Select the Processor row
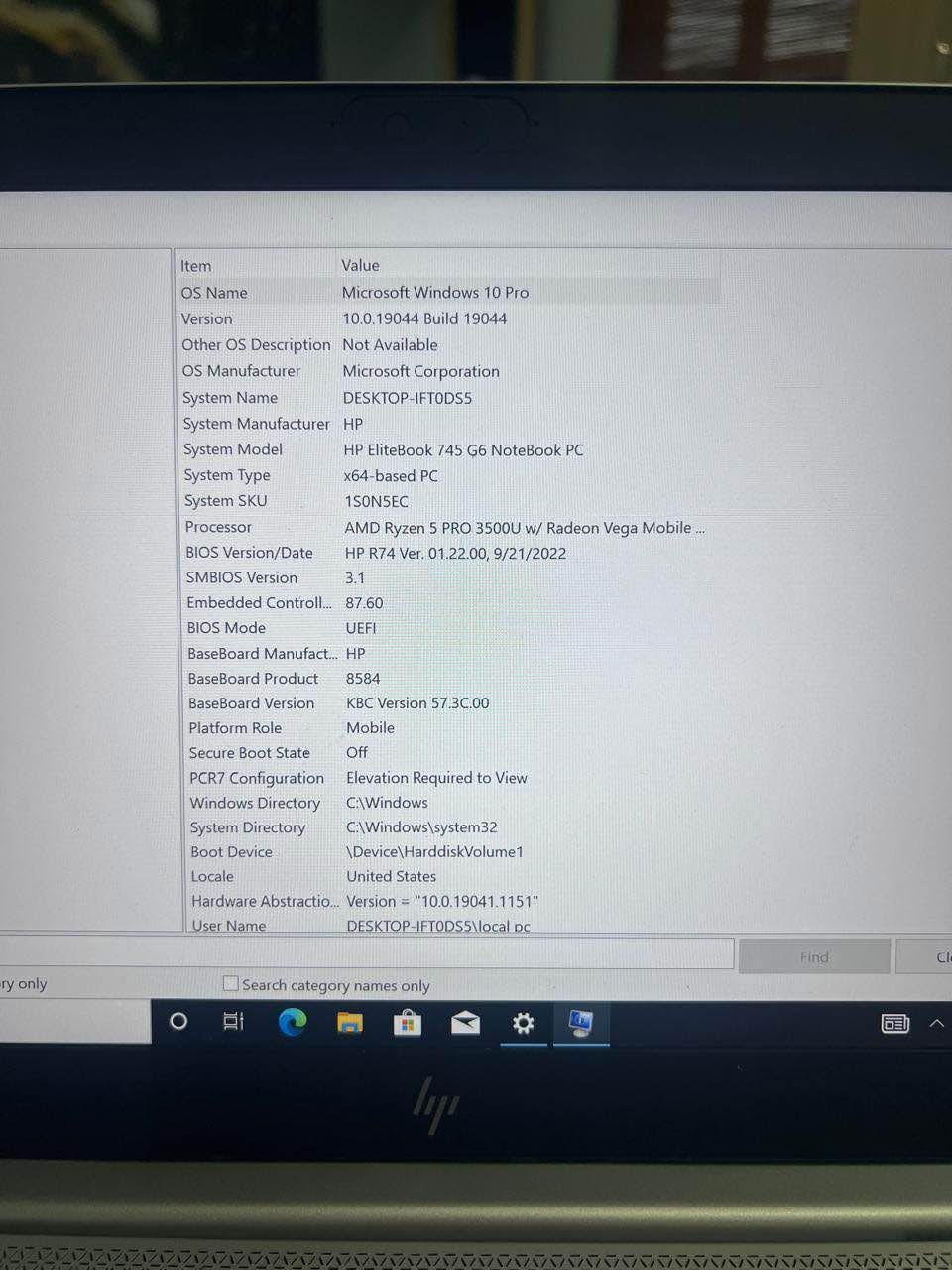 [449, 527]
